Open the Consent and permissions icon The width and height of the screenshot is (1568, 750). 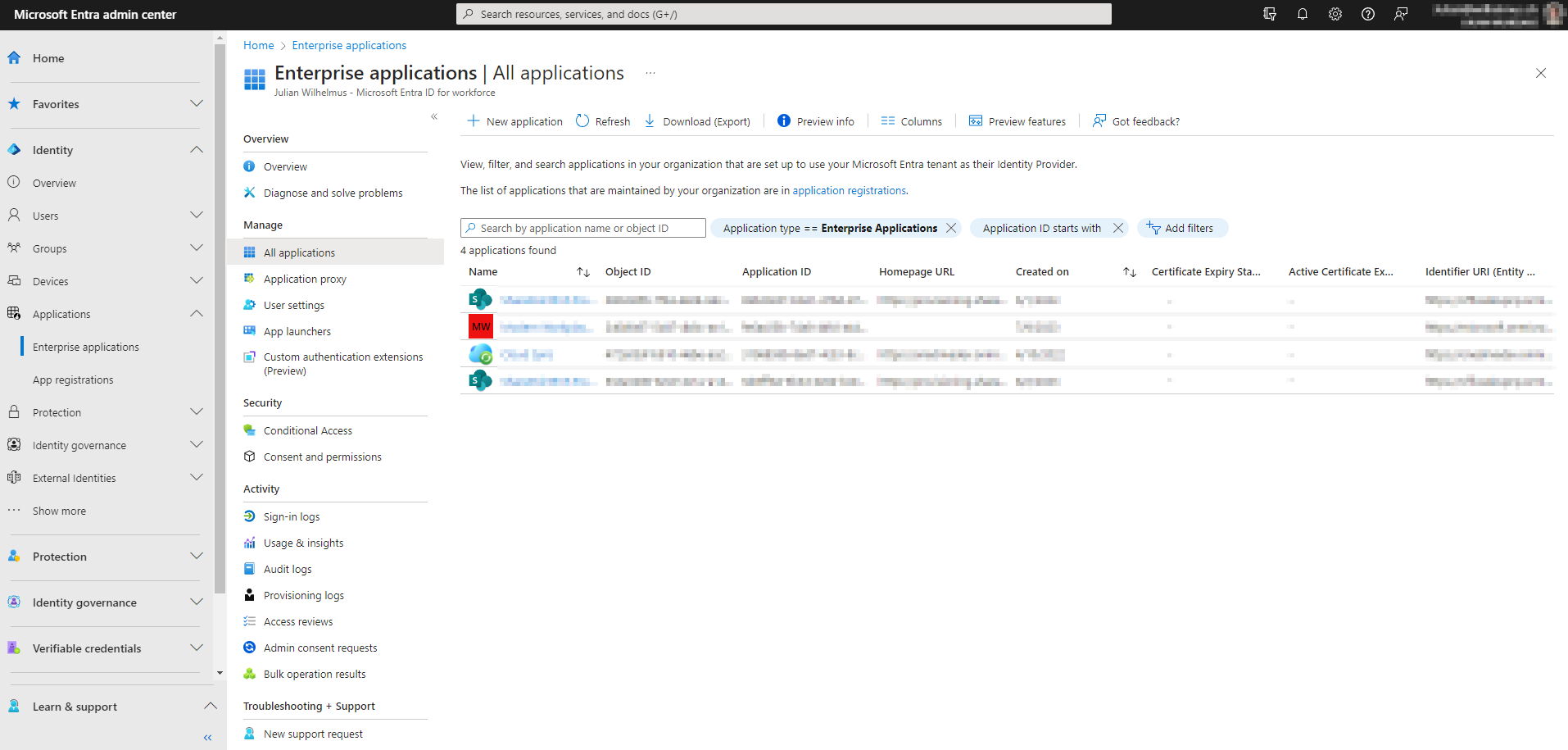250,457
